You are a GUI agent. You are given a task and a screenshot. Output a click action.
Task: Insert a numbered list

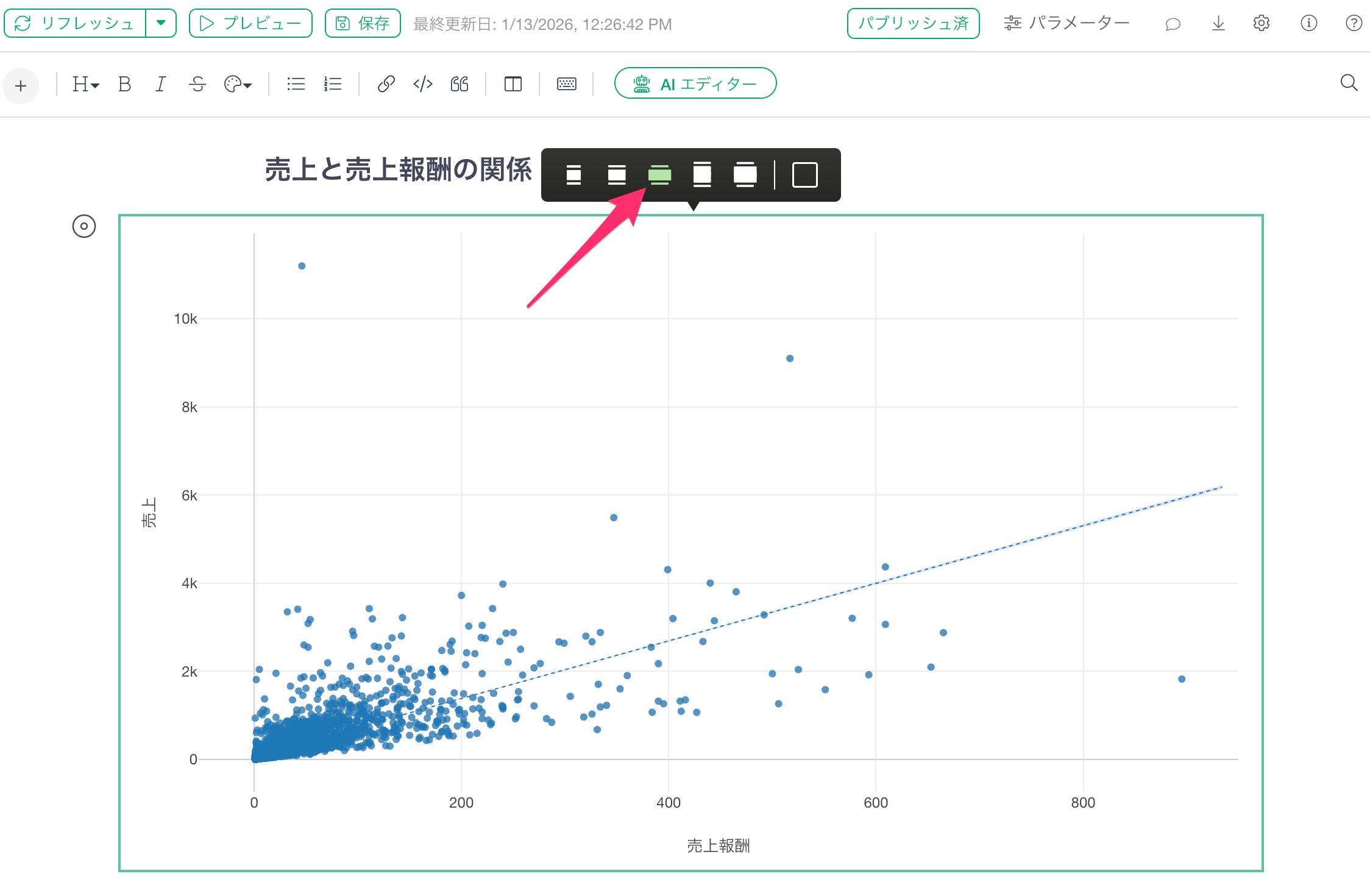click(x=333, y=84)
